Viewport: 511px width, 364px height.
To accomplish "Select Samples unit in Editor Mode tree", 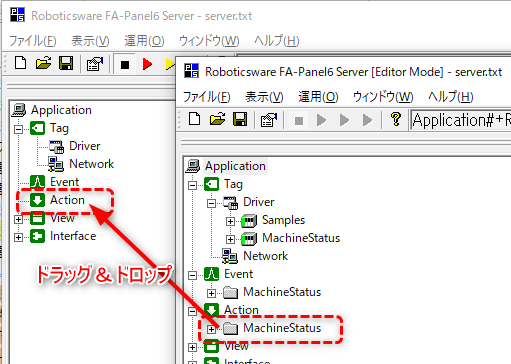I will coord(283,220).
